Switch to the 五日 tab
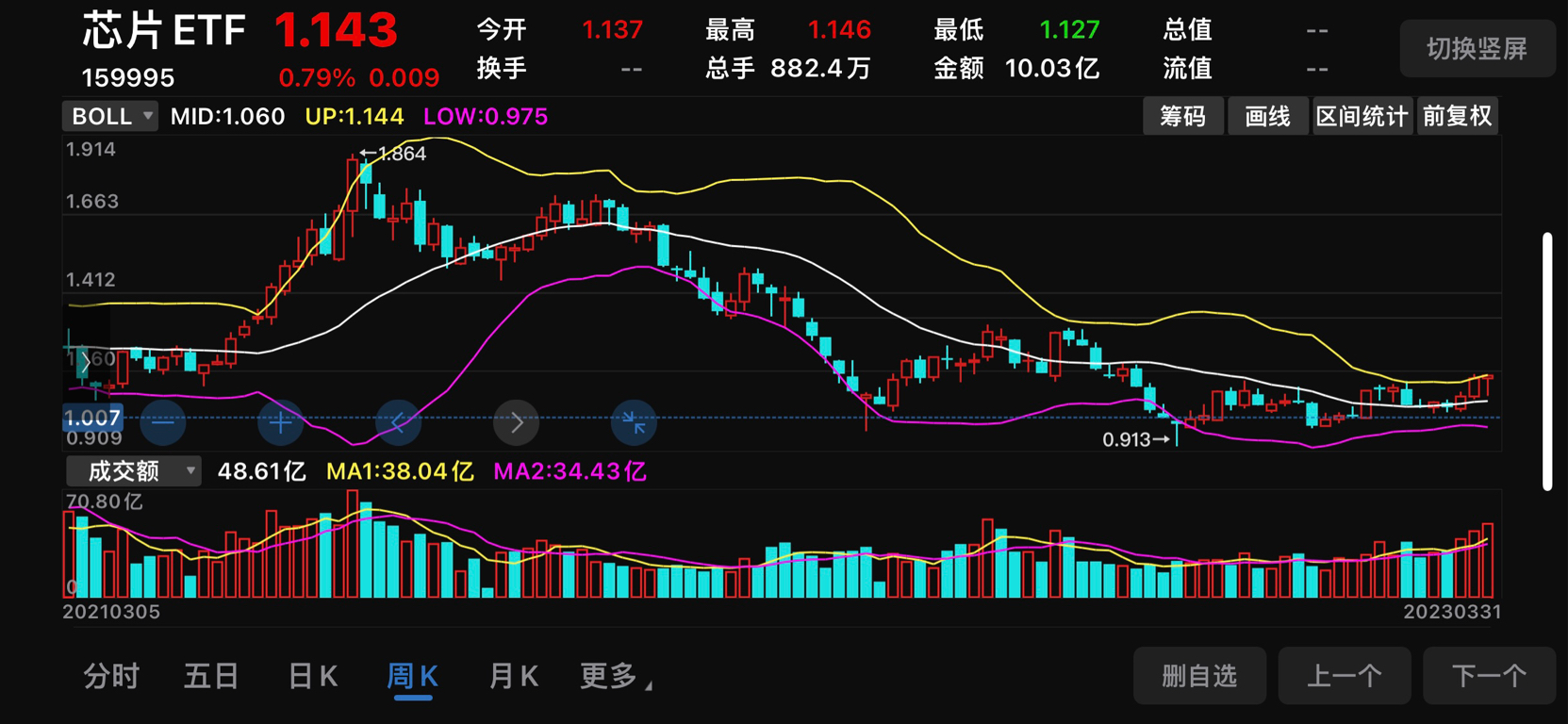The width and height of the screenshot is (1568, 724). 211,676
